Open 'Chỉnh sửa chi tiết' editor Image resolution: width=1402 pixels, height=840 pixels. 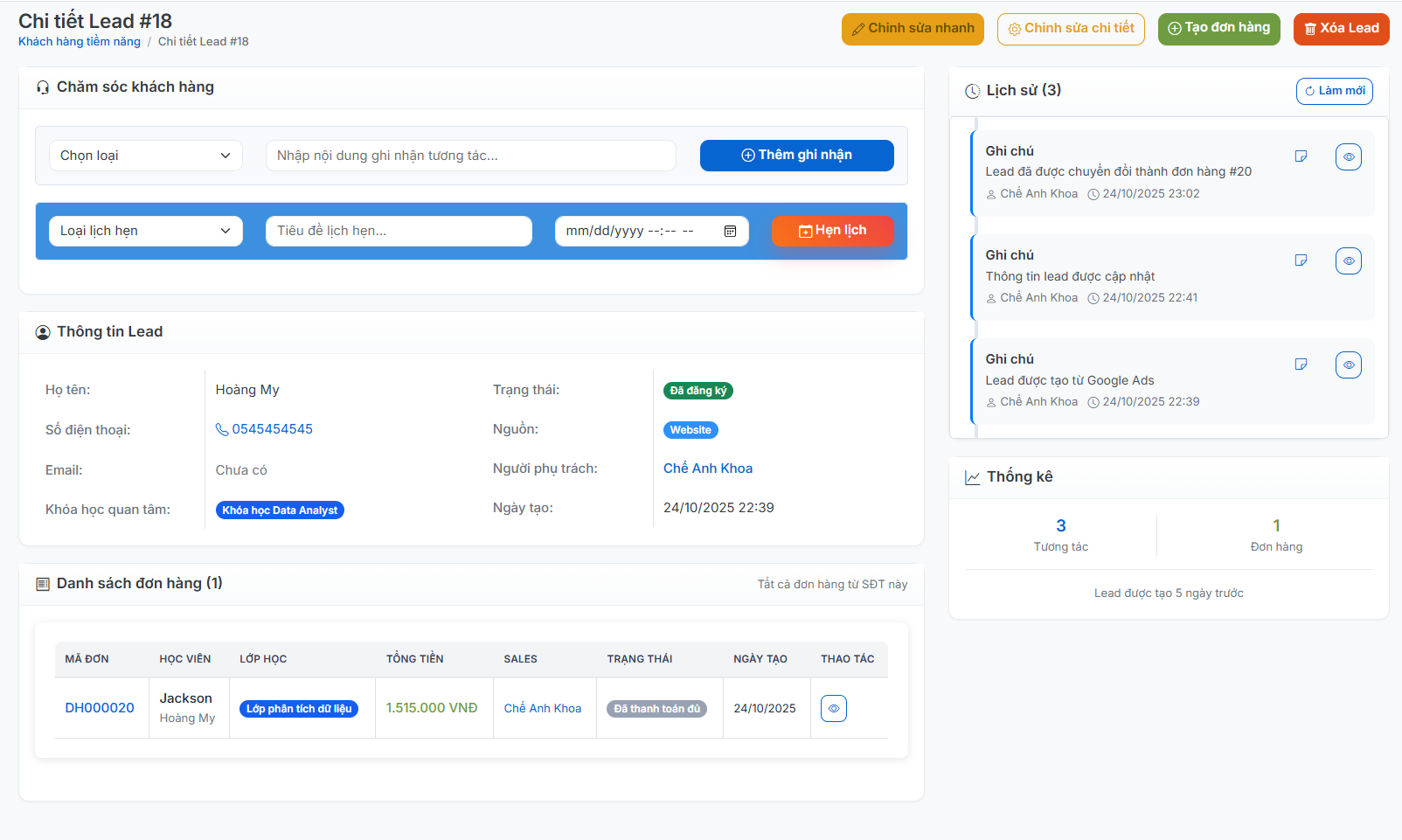1071,29
